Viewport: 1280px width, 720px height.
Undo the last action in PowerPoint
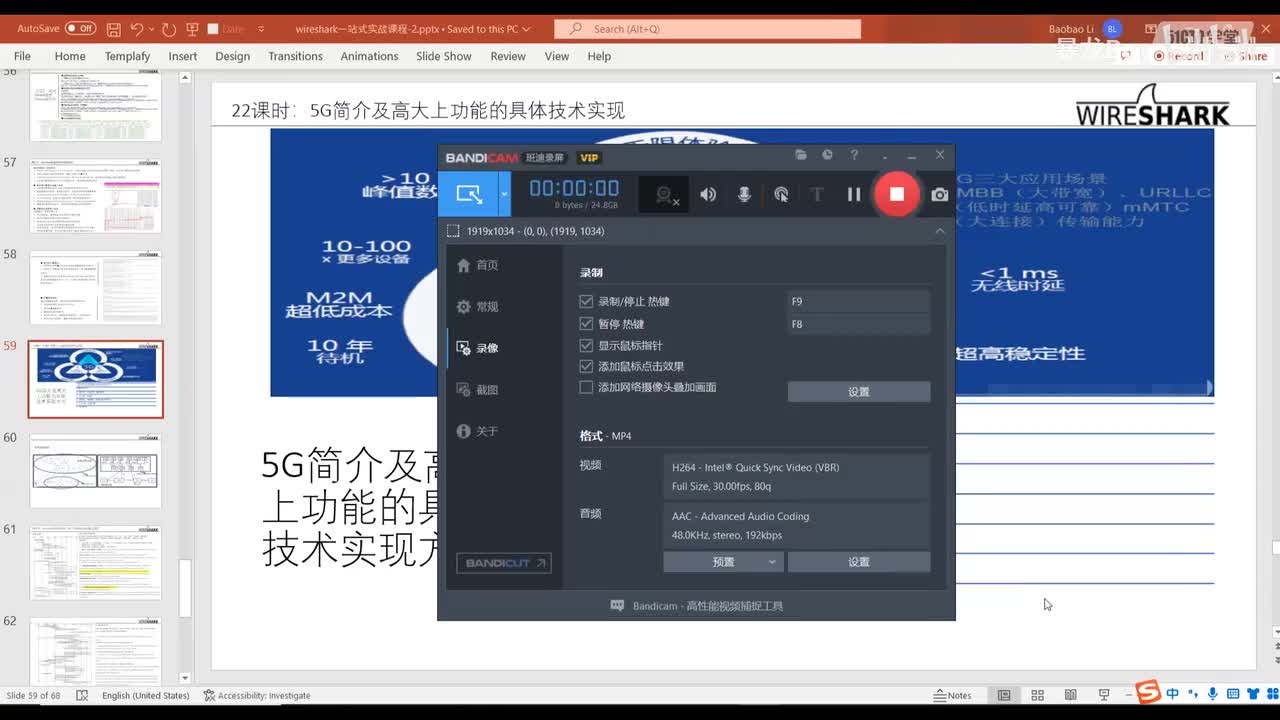[137, 29]
